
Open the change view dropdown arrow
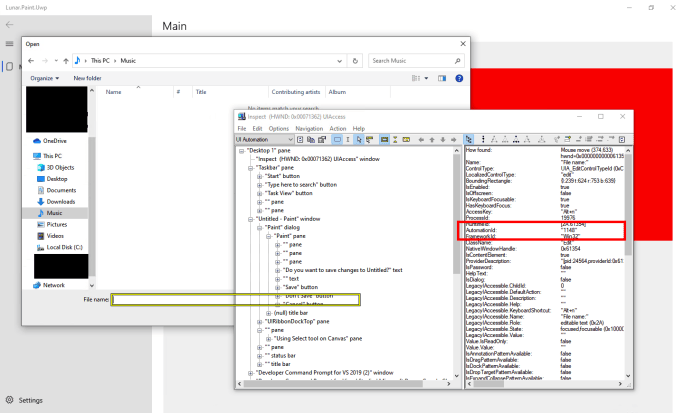point(426,79)
